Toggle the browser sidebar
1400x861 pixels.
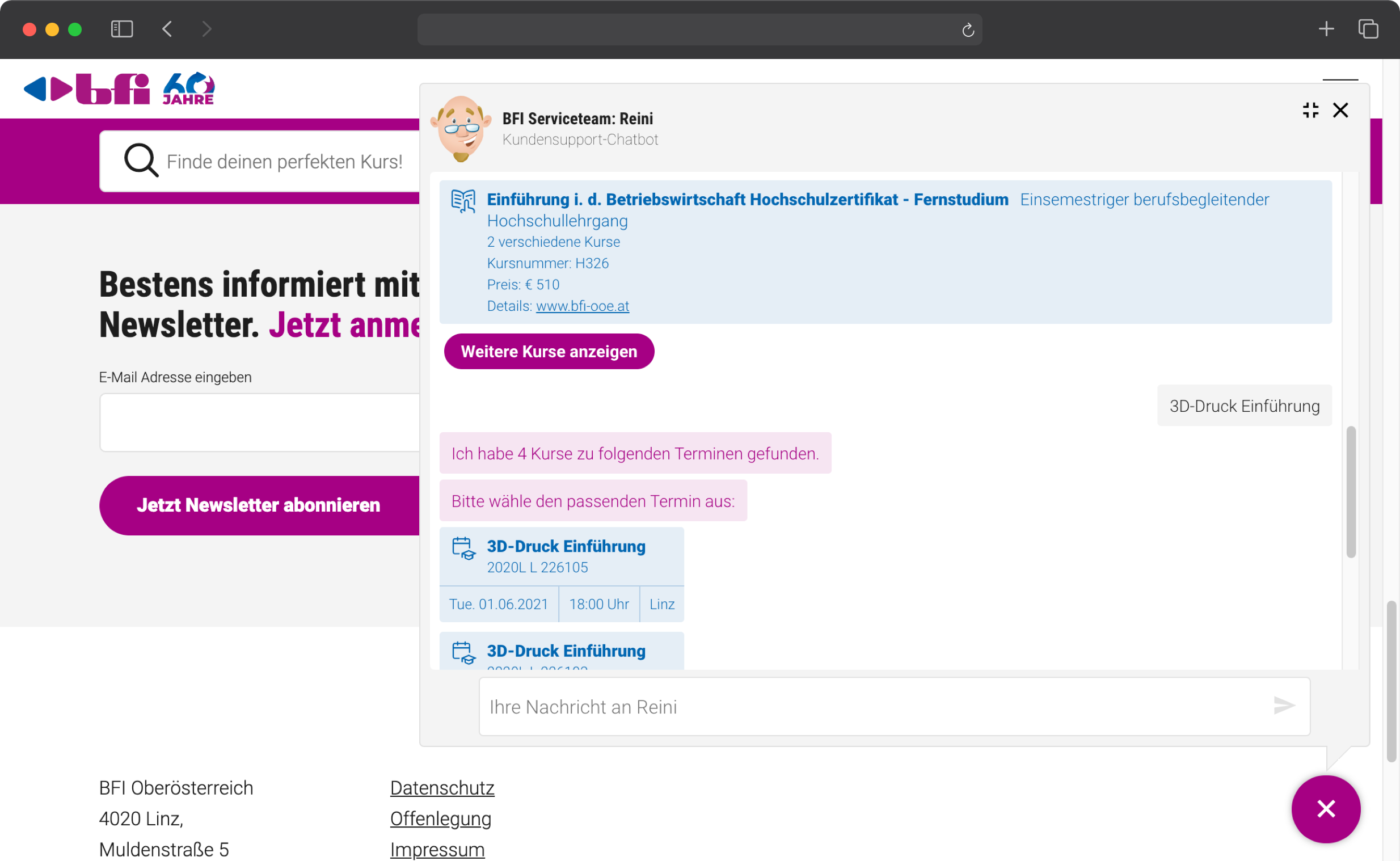coord(122,29)
